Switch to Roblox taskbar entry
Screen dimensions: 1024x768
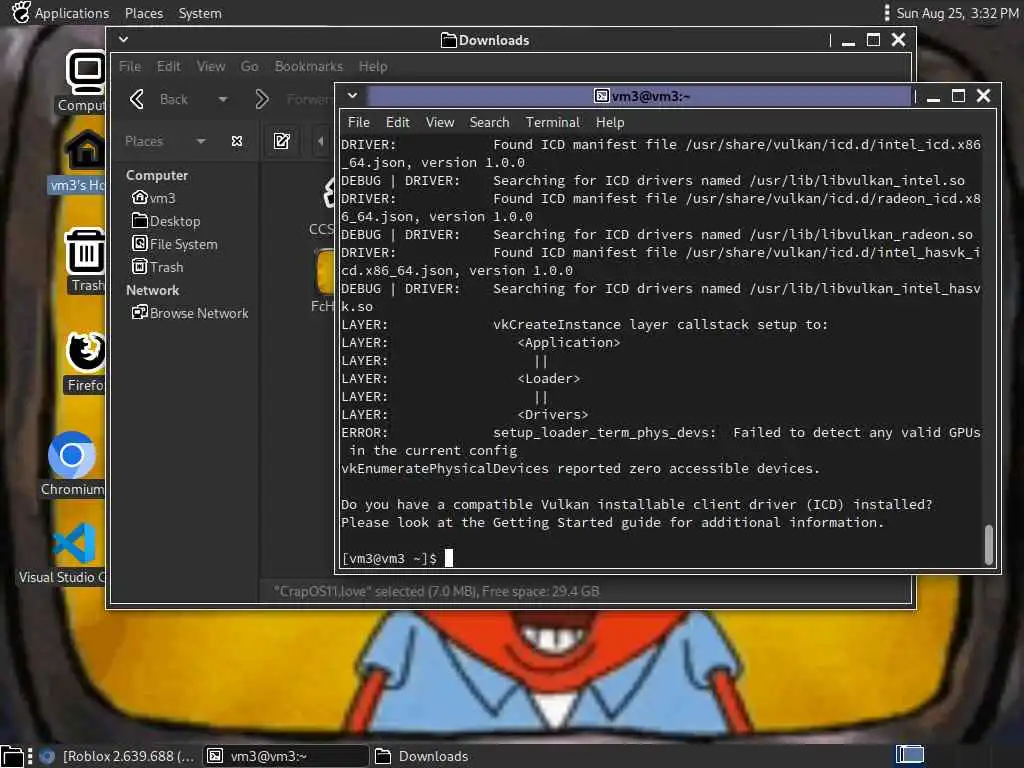[x=118, y=756]
